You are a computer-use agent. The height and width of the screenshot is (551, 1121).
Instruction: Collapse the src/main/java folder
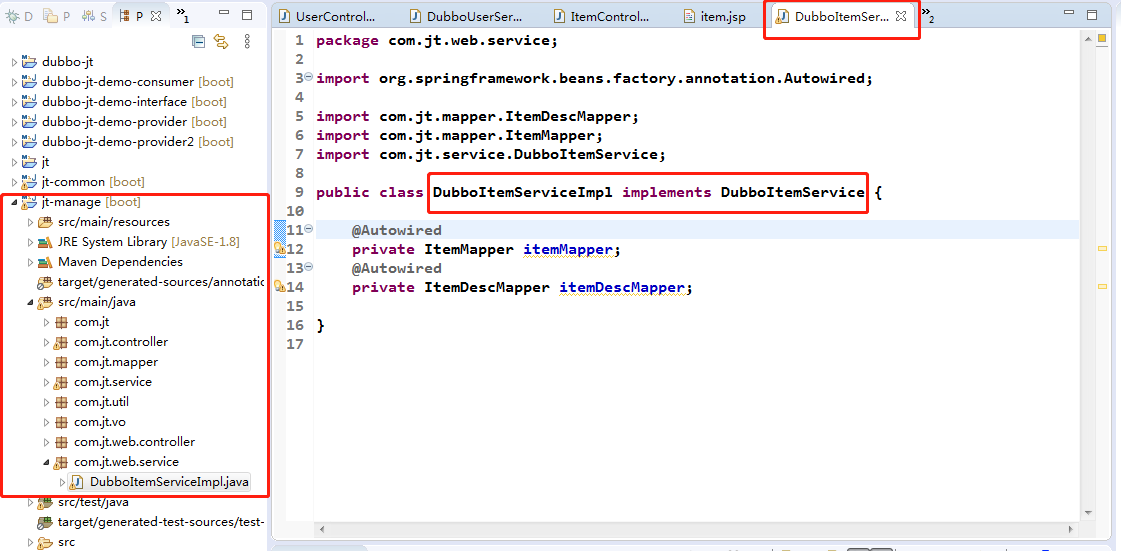pos(30,302)
